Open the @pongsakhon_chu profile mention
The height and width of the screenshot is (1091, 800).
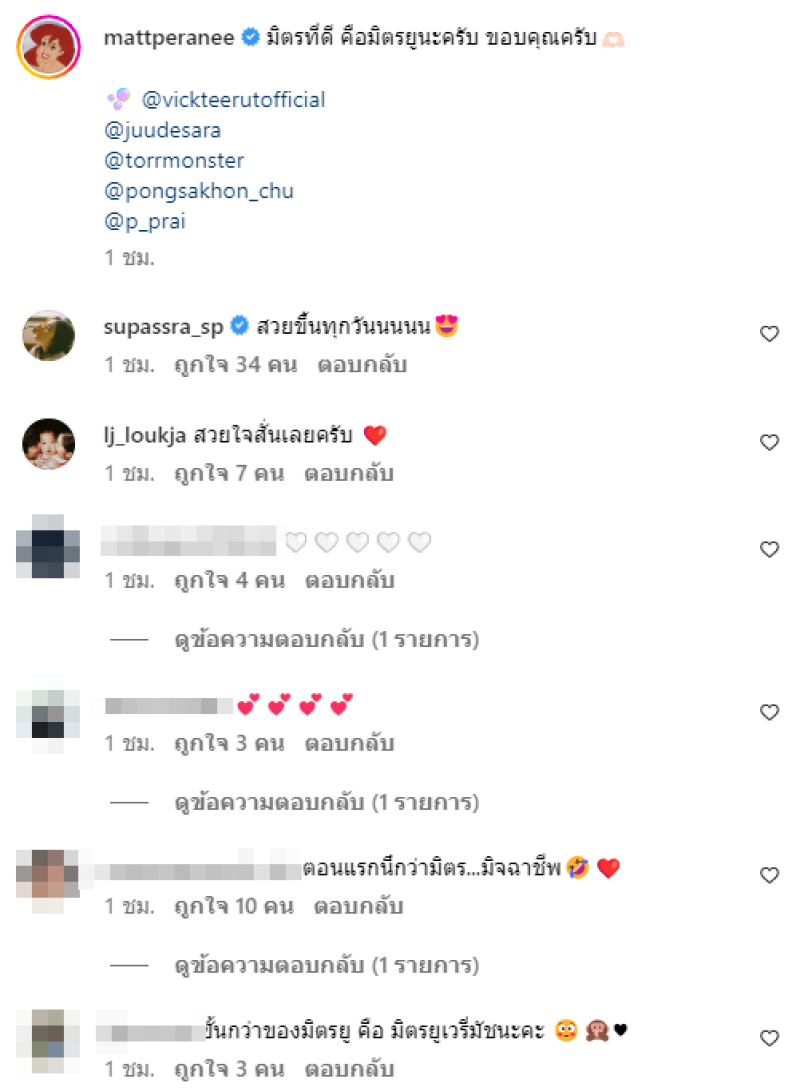(x=198, y=191)
